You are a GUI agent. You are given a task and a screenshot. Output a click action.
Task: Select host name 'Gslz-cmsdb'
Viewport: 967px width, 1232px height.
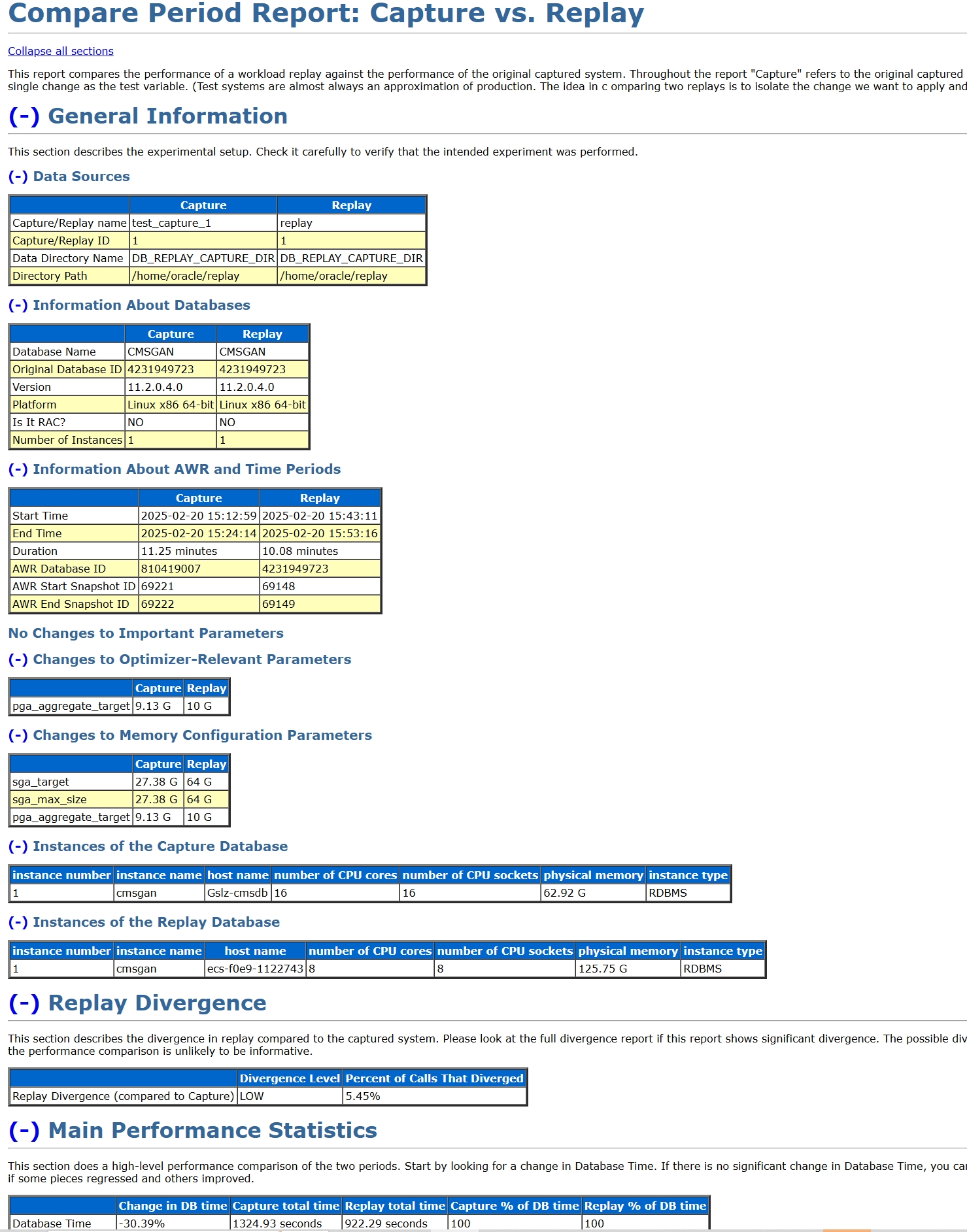(238, 893)
